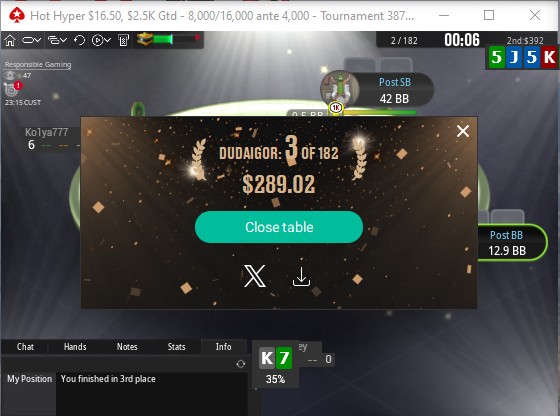Click the Post SB player avatar
The width and height of the screenshot is (560, 416).
340,89
